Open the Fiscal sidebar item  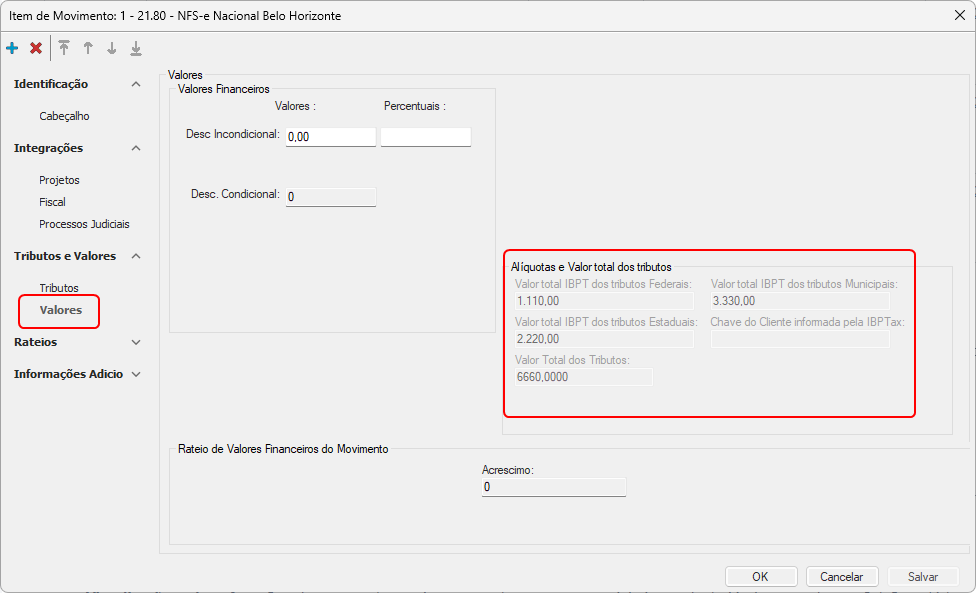coord(52,202)
